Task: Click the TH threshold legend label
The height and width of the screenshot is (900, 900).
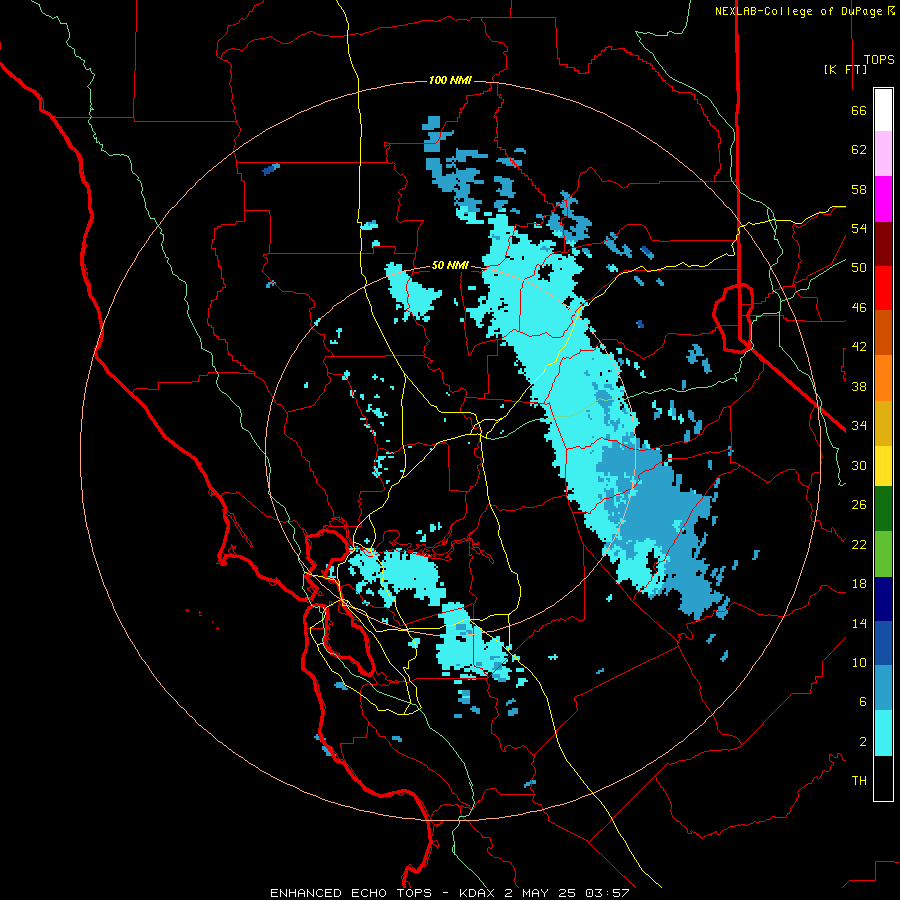Action: 859,780
